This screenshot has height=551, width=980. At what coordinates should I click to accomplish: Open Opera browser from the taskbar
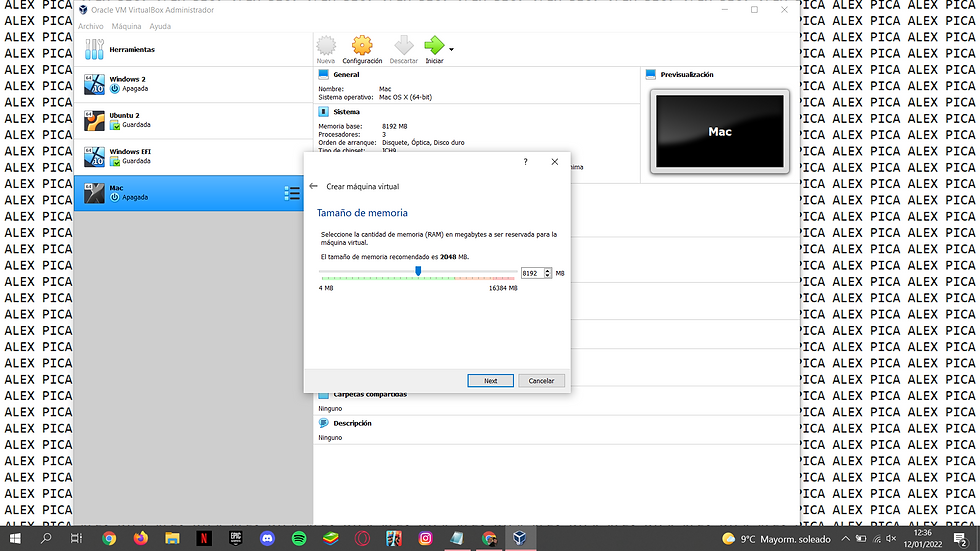pos(362,539)
